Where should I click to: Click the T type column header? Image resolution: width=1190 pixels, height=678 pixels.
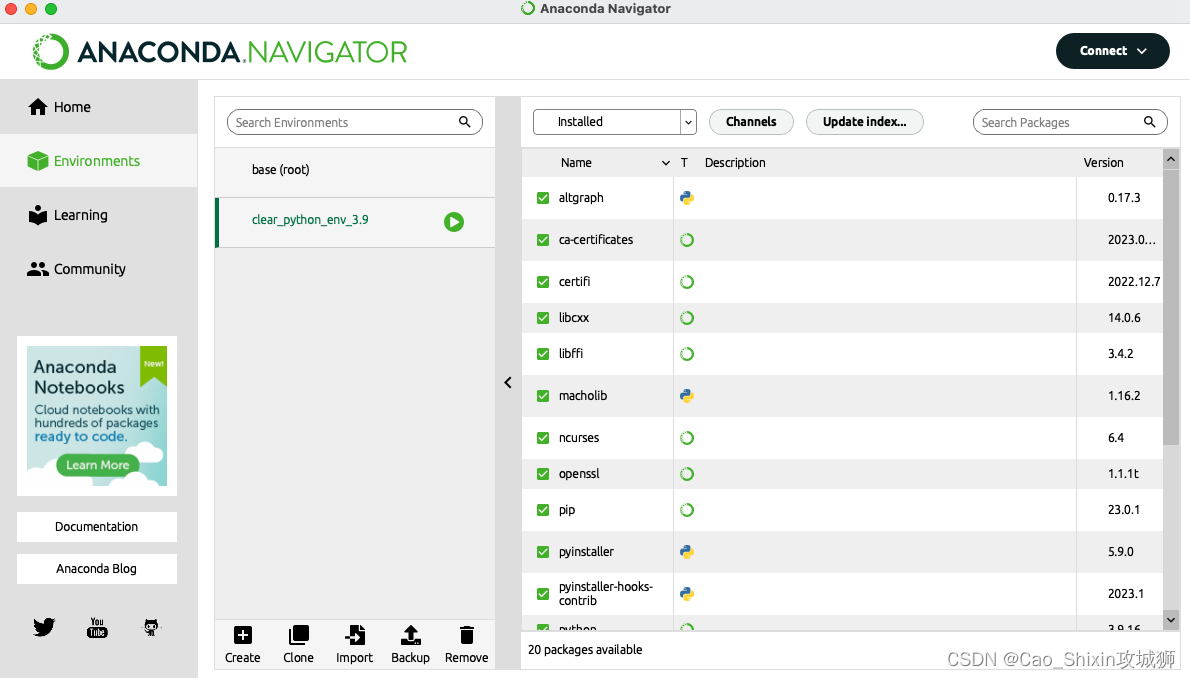coord(685,162)
